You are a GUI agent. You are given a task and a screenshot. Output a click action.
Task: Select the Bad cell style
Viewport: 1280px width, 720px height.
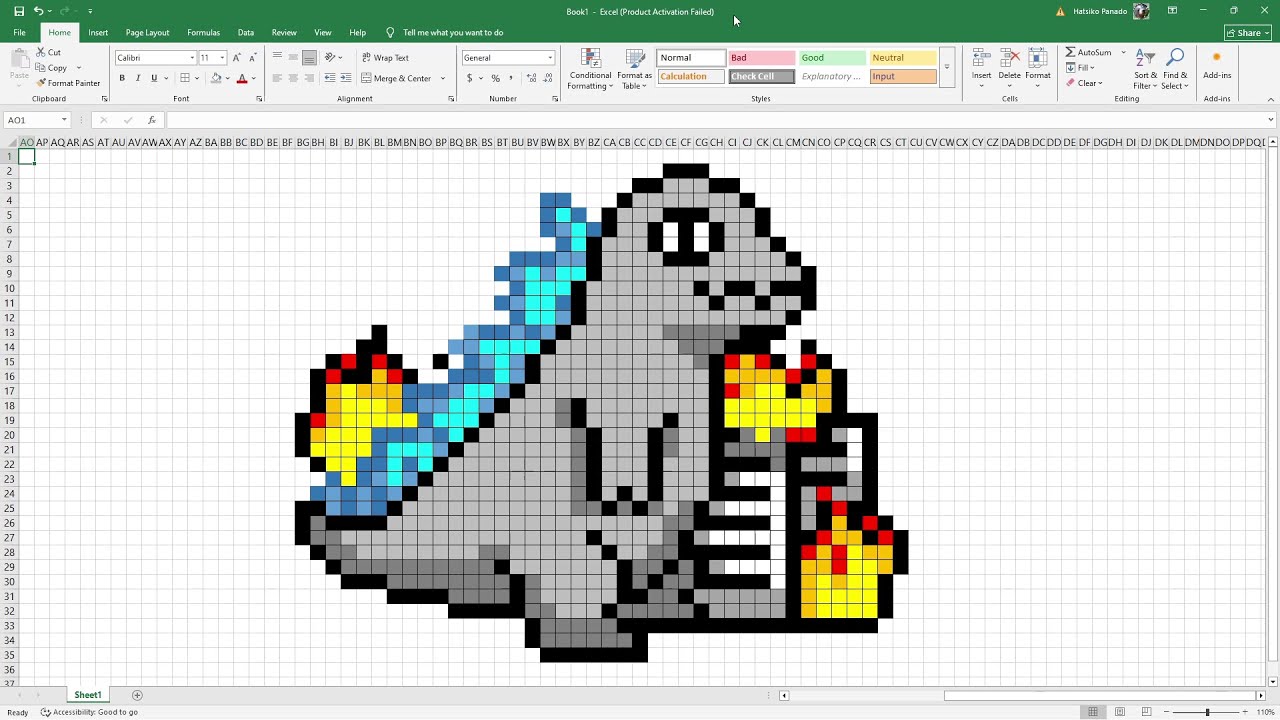point(762,58)
